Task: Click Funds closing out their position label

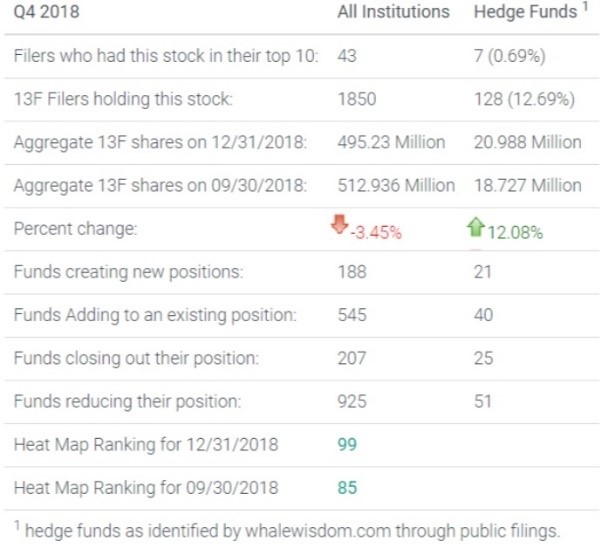Action: tap(136, 358)
